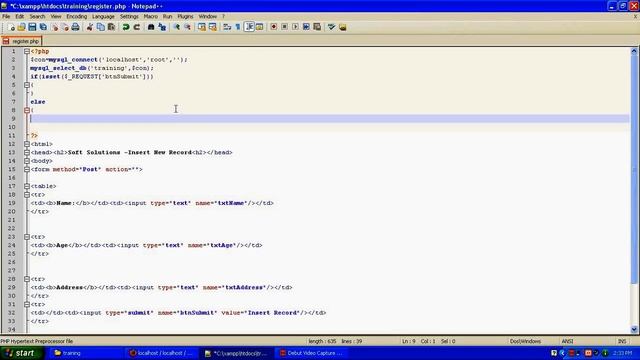Zoom in on the editor text
This screenshot has height=360, width=640.
click(176, 27)
